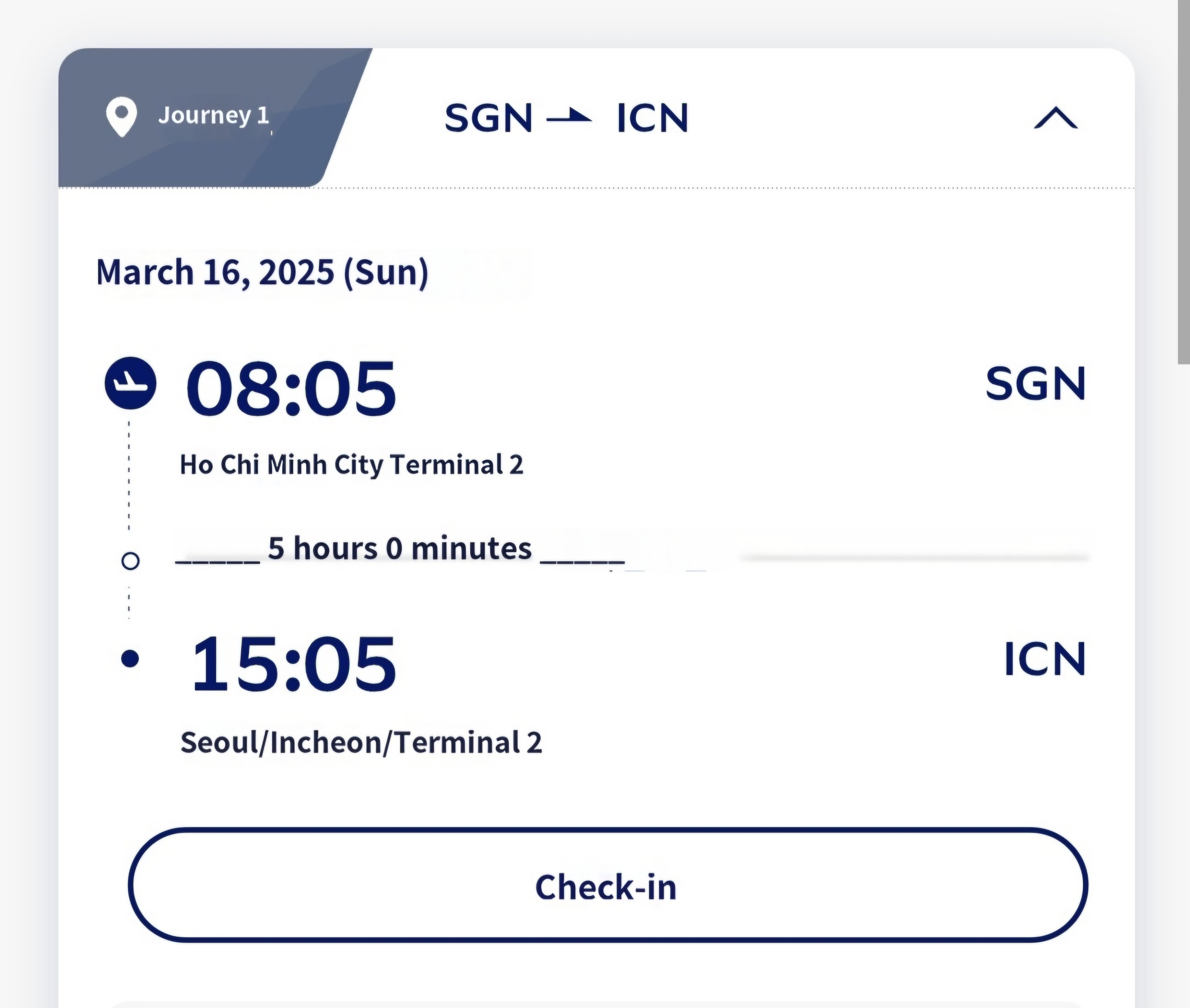Click the SGN → ICN route header

coord(566,118)
